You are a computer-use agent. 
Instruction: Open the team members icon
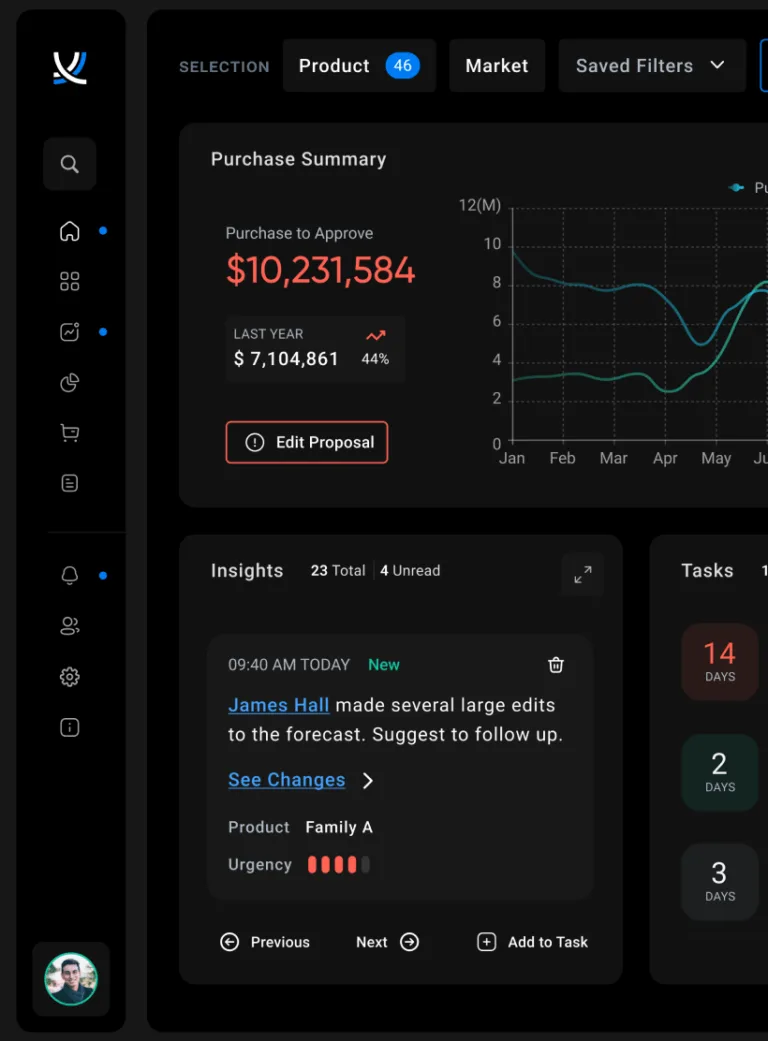[69, 626]
